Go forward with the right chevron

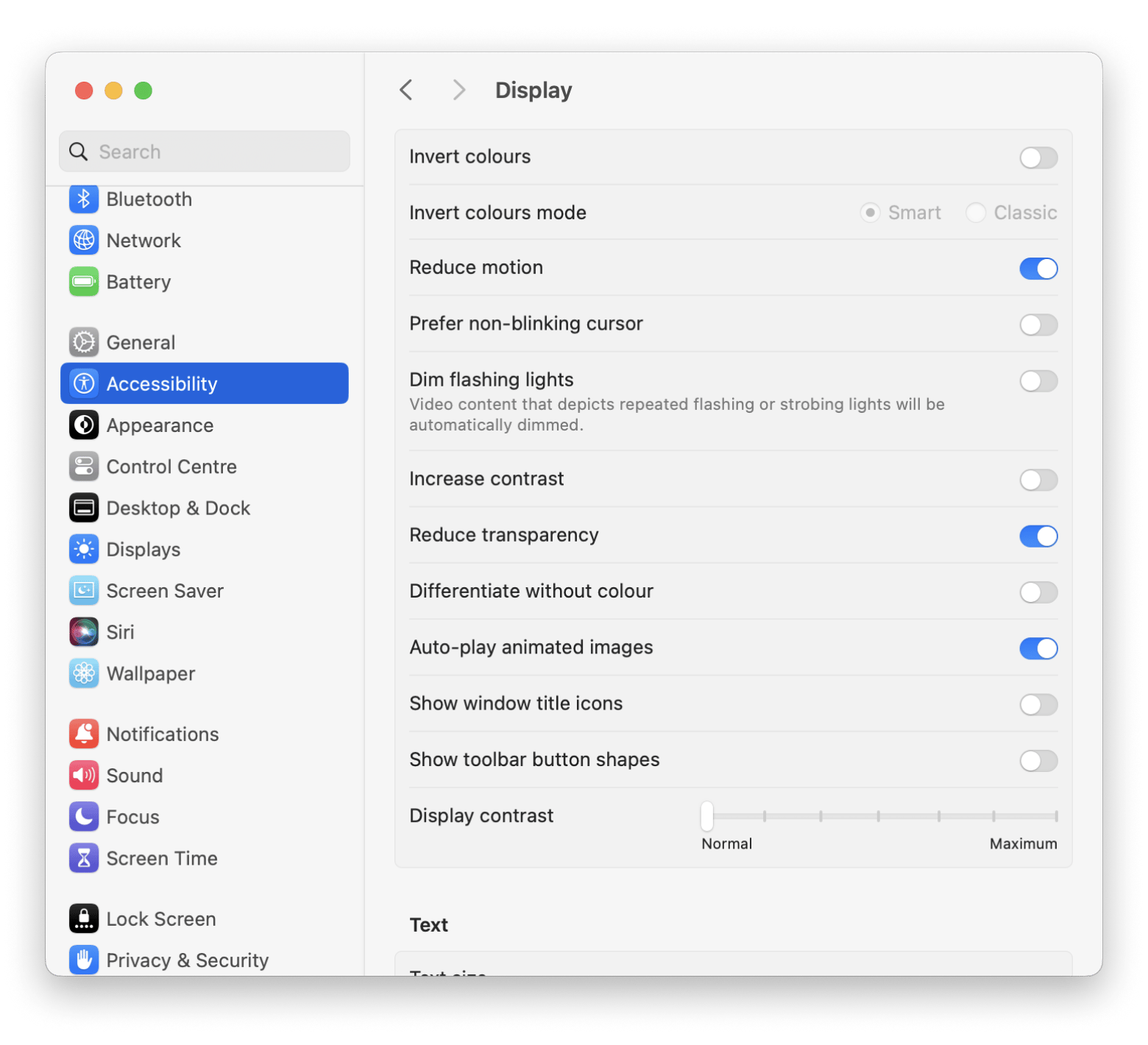pos(459,90)
